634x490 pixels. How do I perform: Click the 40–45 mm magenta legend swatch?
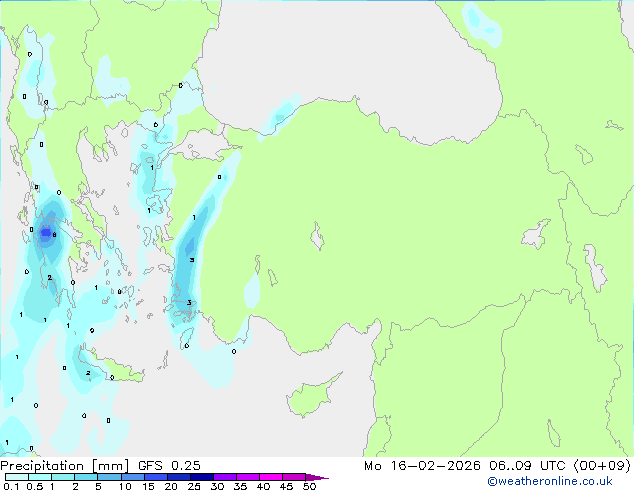tap(271, 477)
